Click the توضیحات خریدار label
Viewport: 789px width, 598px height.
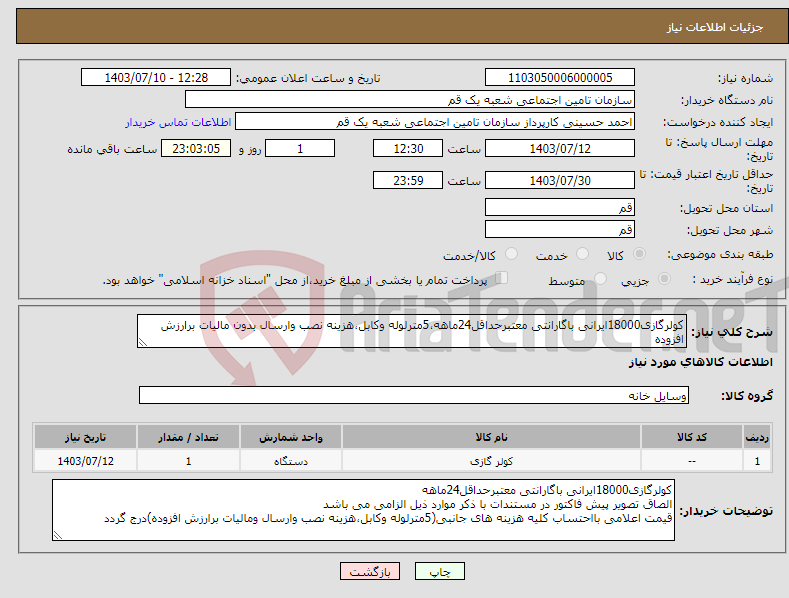[x=726, y=511]
